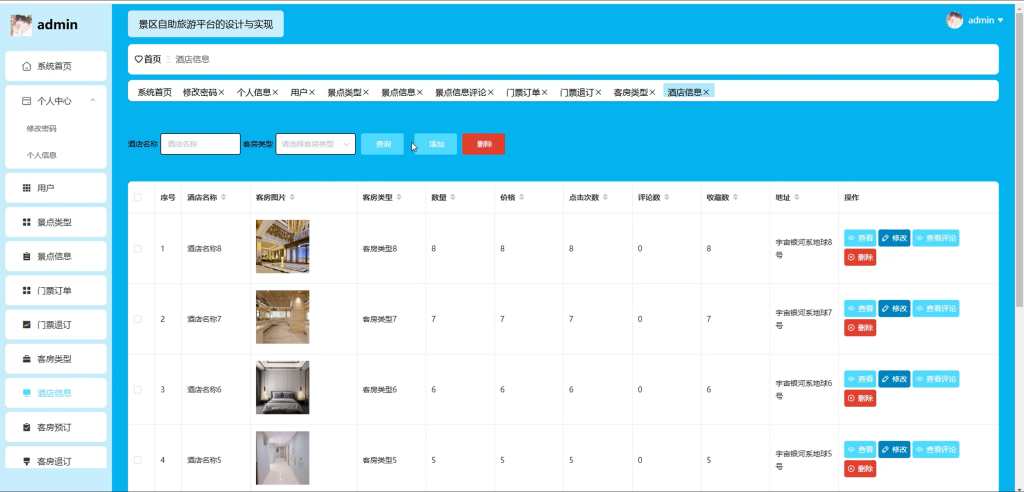The image size is (1024, 492).
Task: Click the page vertical scrollbar
Action: point(1019,157)
